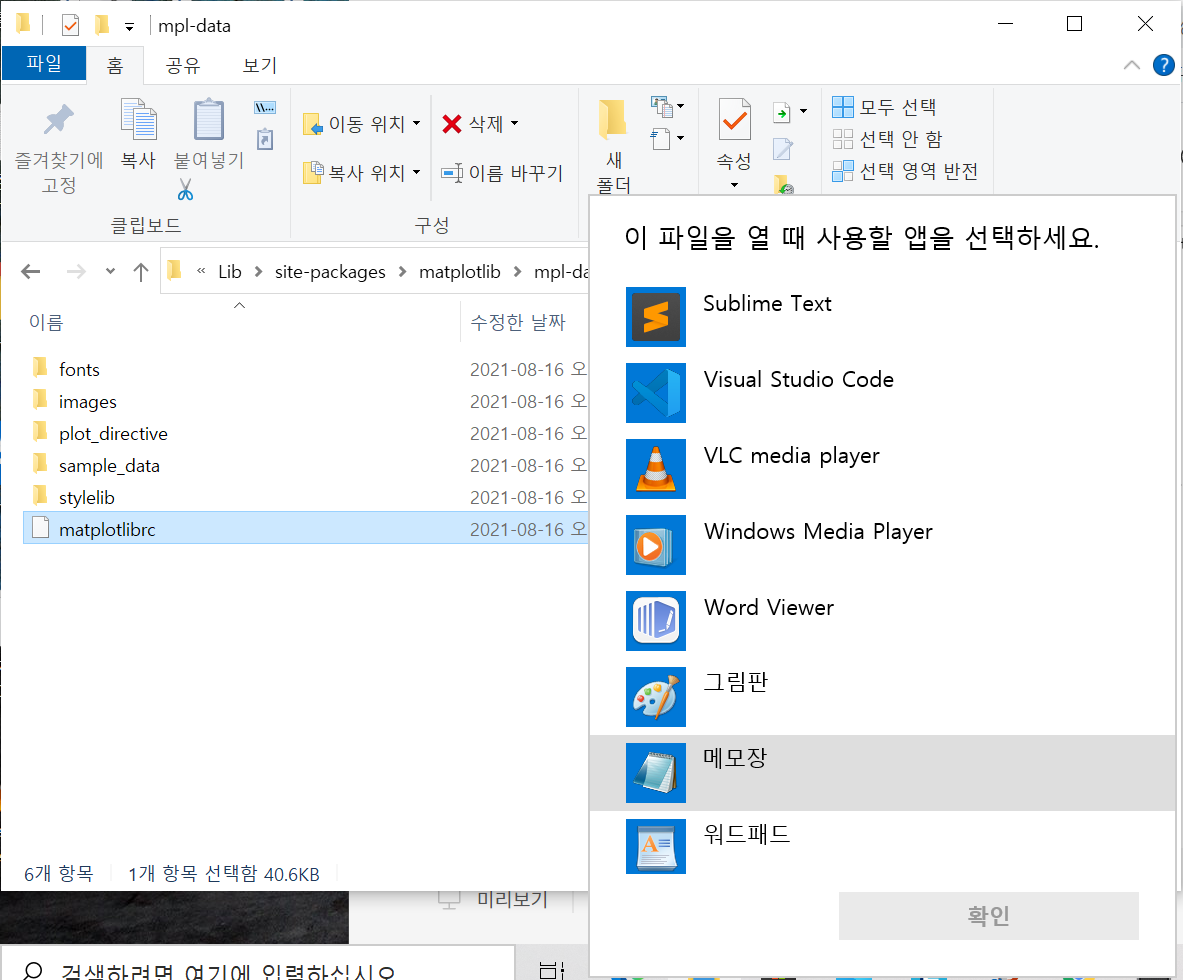Switch to the 보기 ribbon tab

point(260,66)
